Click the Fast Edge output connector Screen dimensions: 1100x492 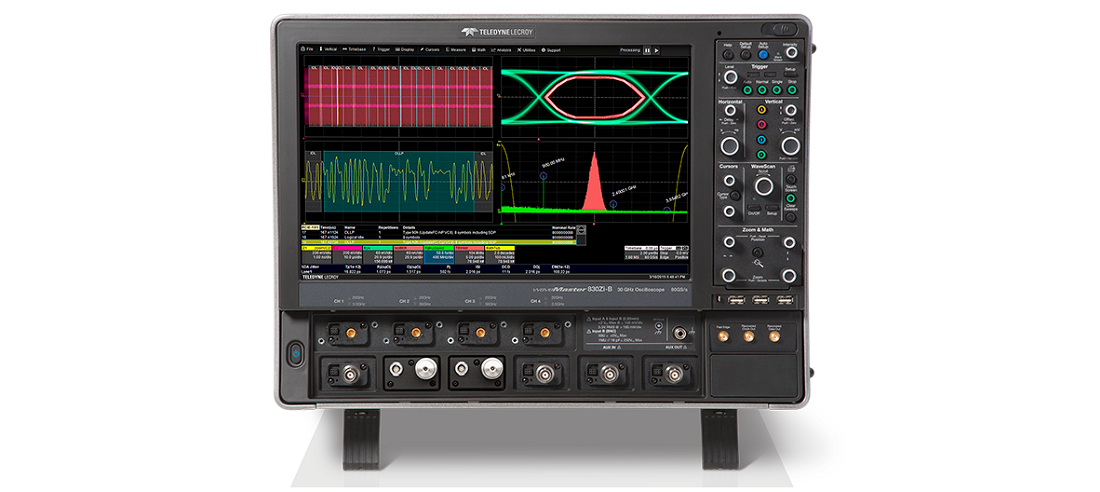click(722, 336)
